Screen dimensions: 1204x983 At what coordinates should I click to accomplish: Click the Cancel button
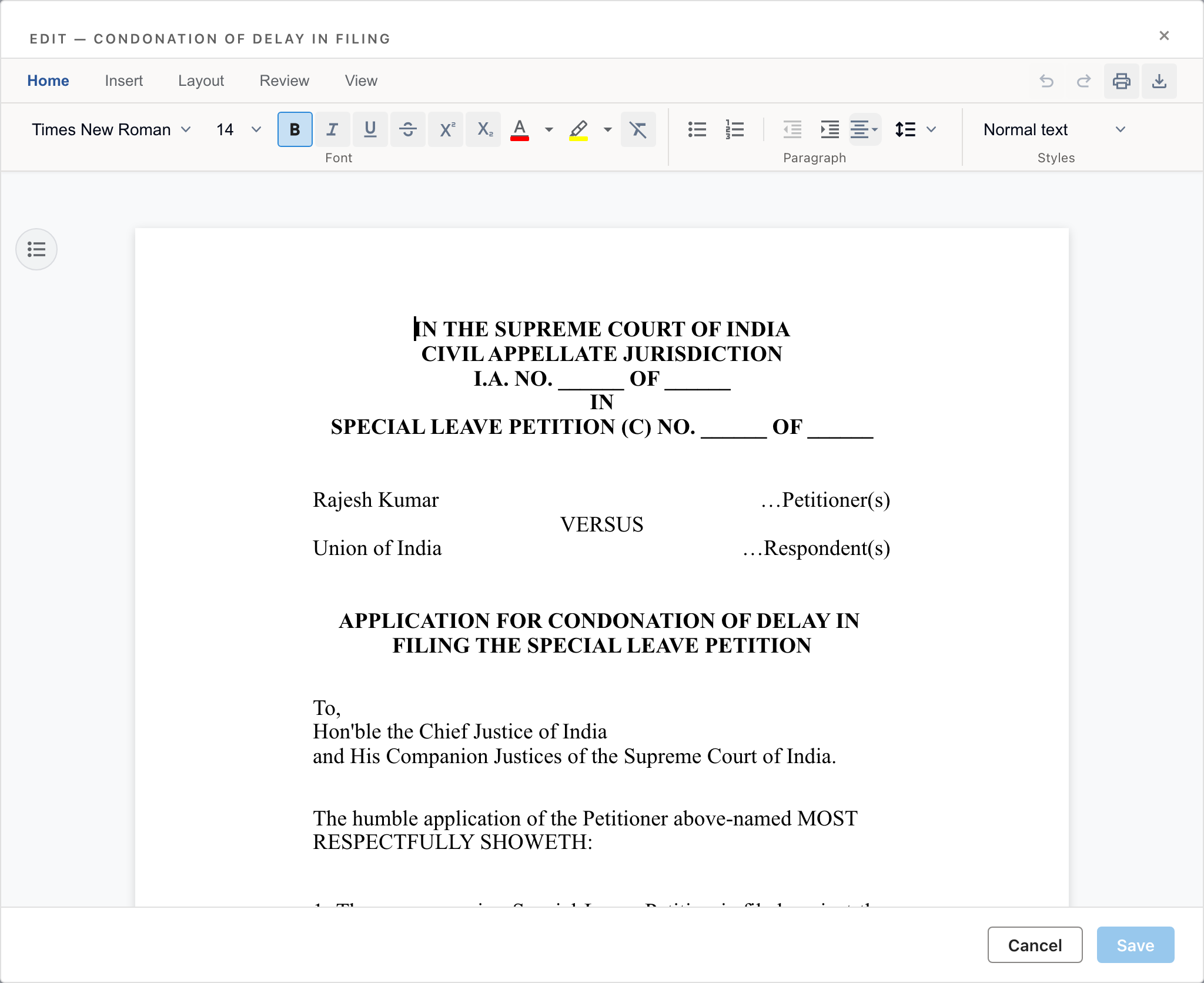coord(1035,945)
